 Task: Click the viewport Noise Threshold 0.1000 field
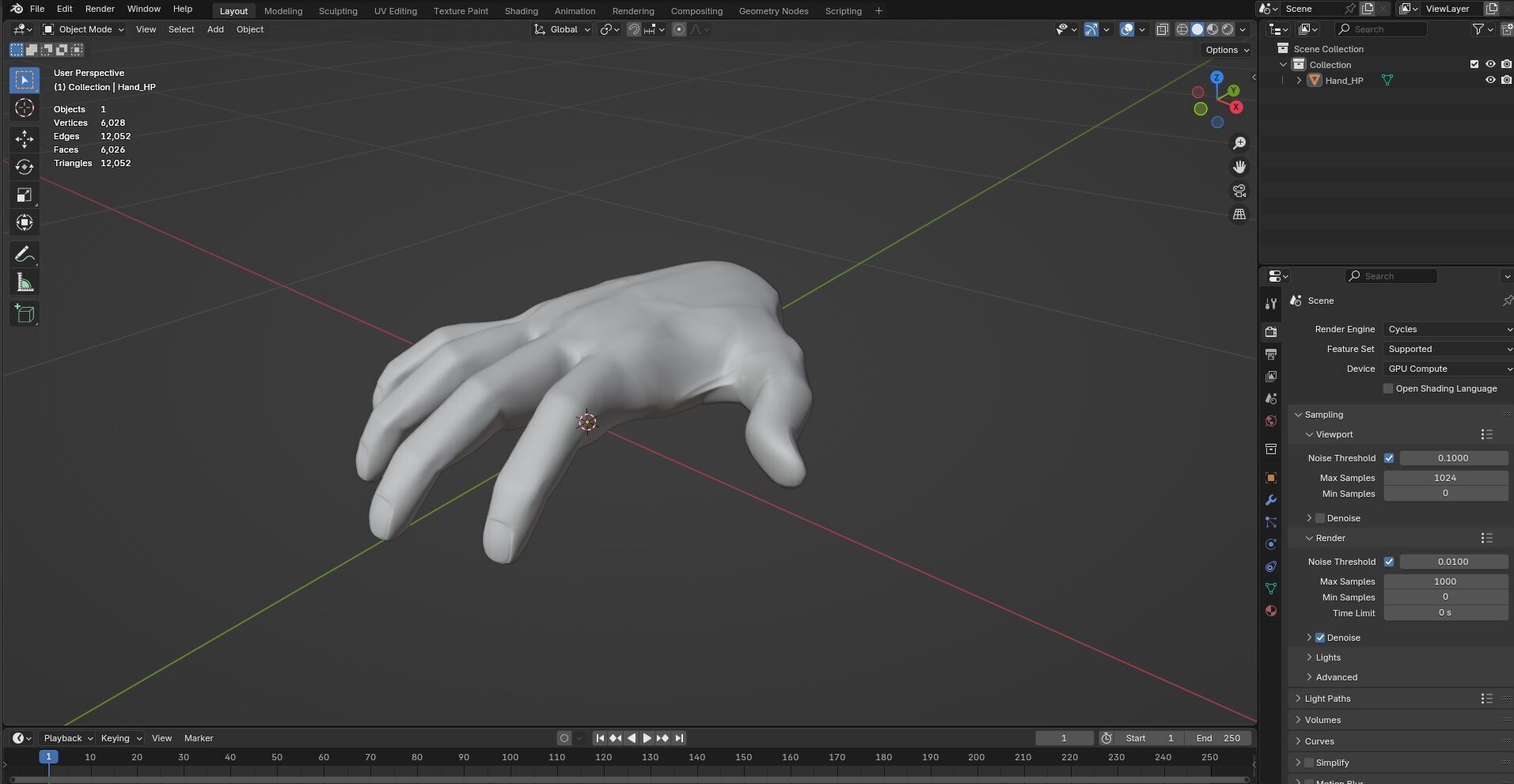click(1453, 458)
